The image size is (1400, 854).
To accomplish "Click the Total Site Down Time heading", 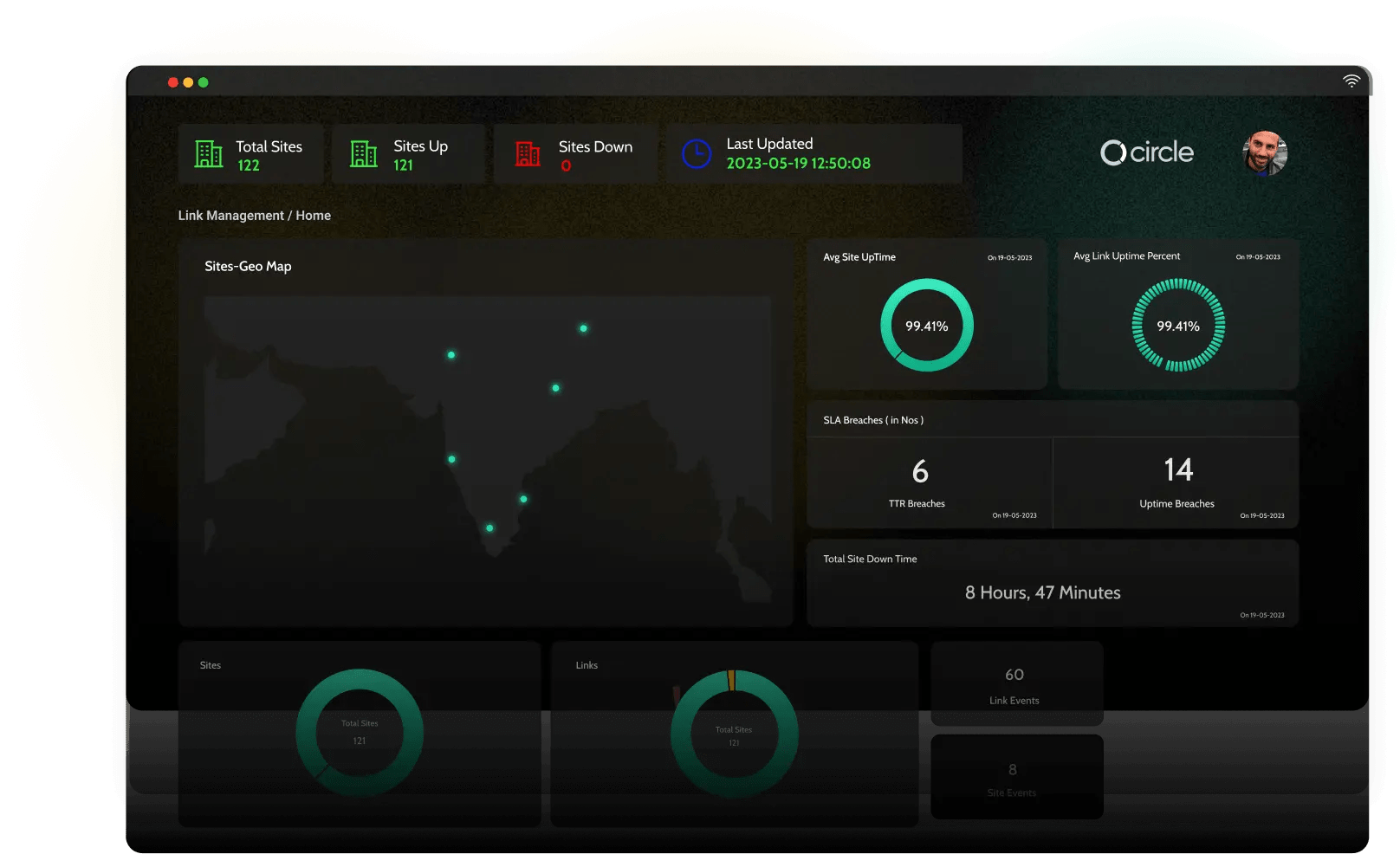I will coord(870,560).
